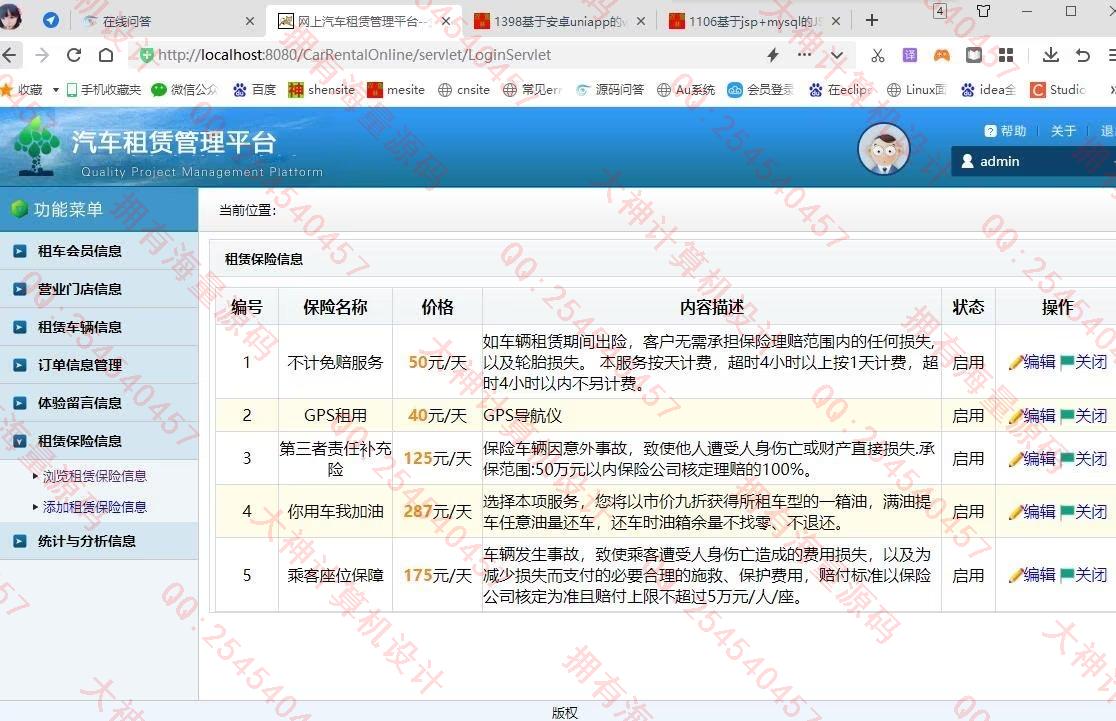
Task: Open the 源码问答 bookmark
Action: click(x=610, y=90)
